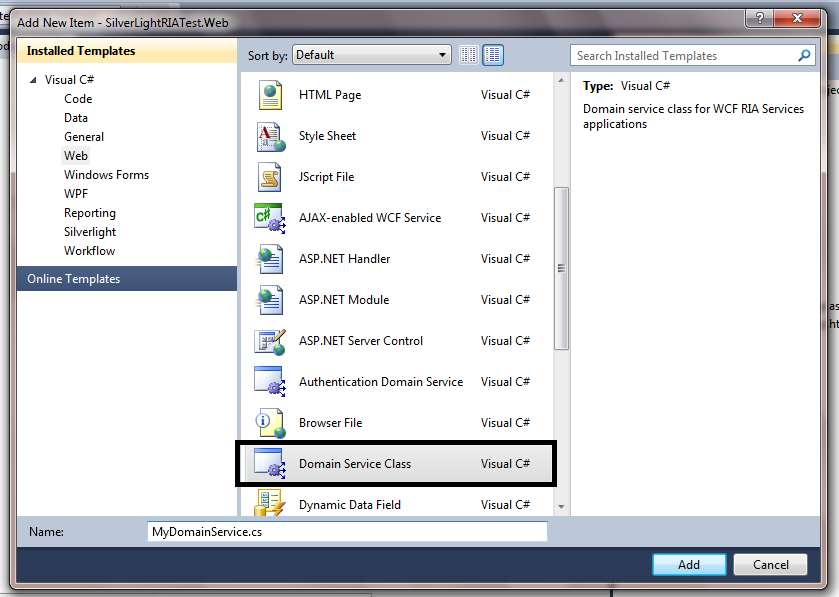Select the WPF category
Image resolution: width=839 pixels, height=597 pixels.
coord(76,194)
